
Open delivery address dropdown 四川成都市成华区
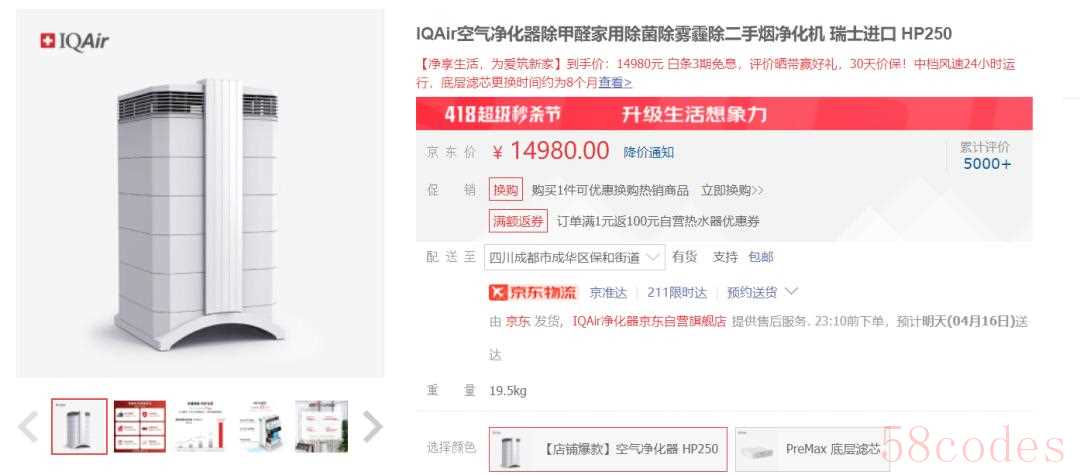574,257
